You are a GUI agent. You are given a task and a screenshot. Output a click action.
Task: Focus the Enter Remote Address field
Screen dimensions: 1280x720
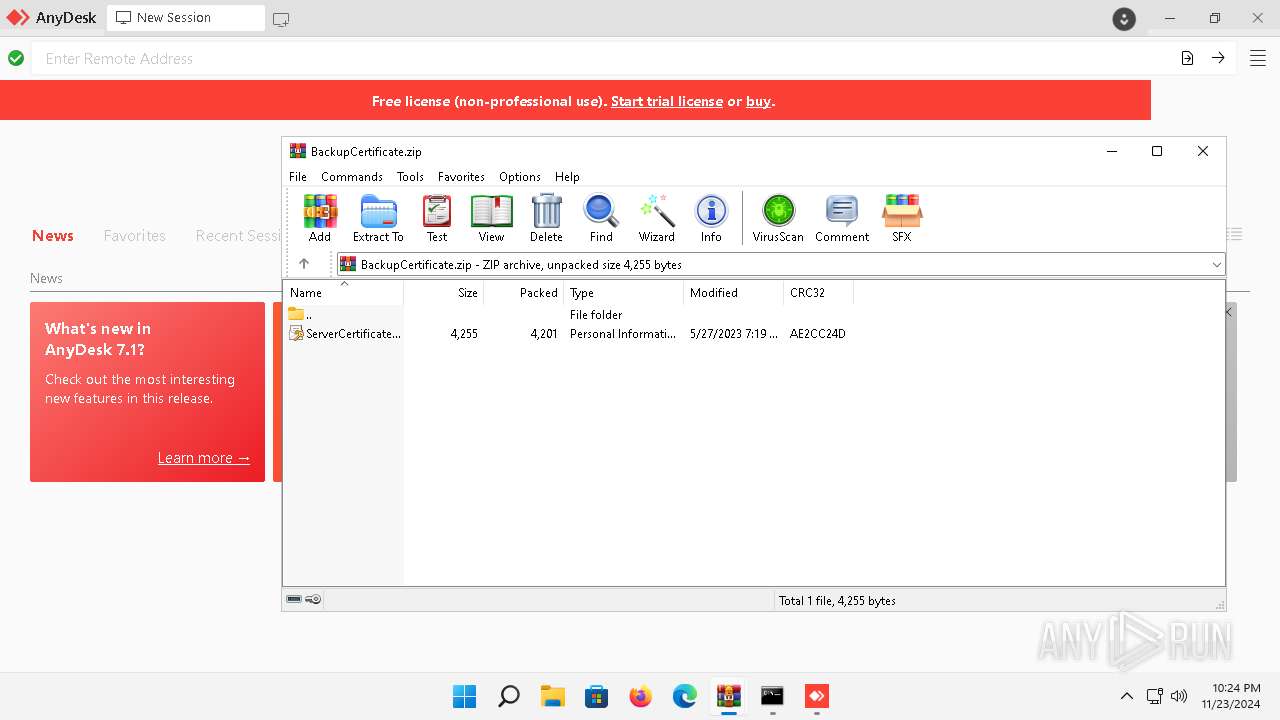click(x=604, y=59)
